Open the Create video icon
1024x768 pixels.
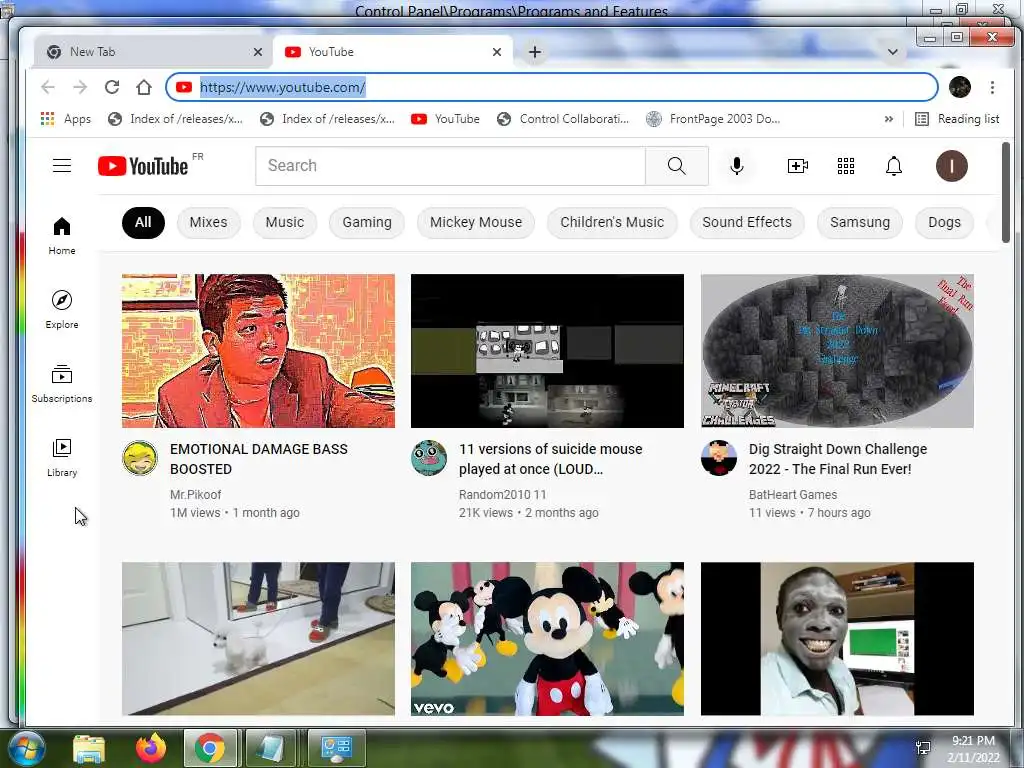[x=797, y=166]
